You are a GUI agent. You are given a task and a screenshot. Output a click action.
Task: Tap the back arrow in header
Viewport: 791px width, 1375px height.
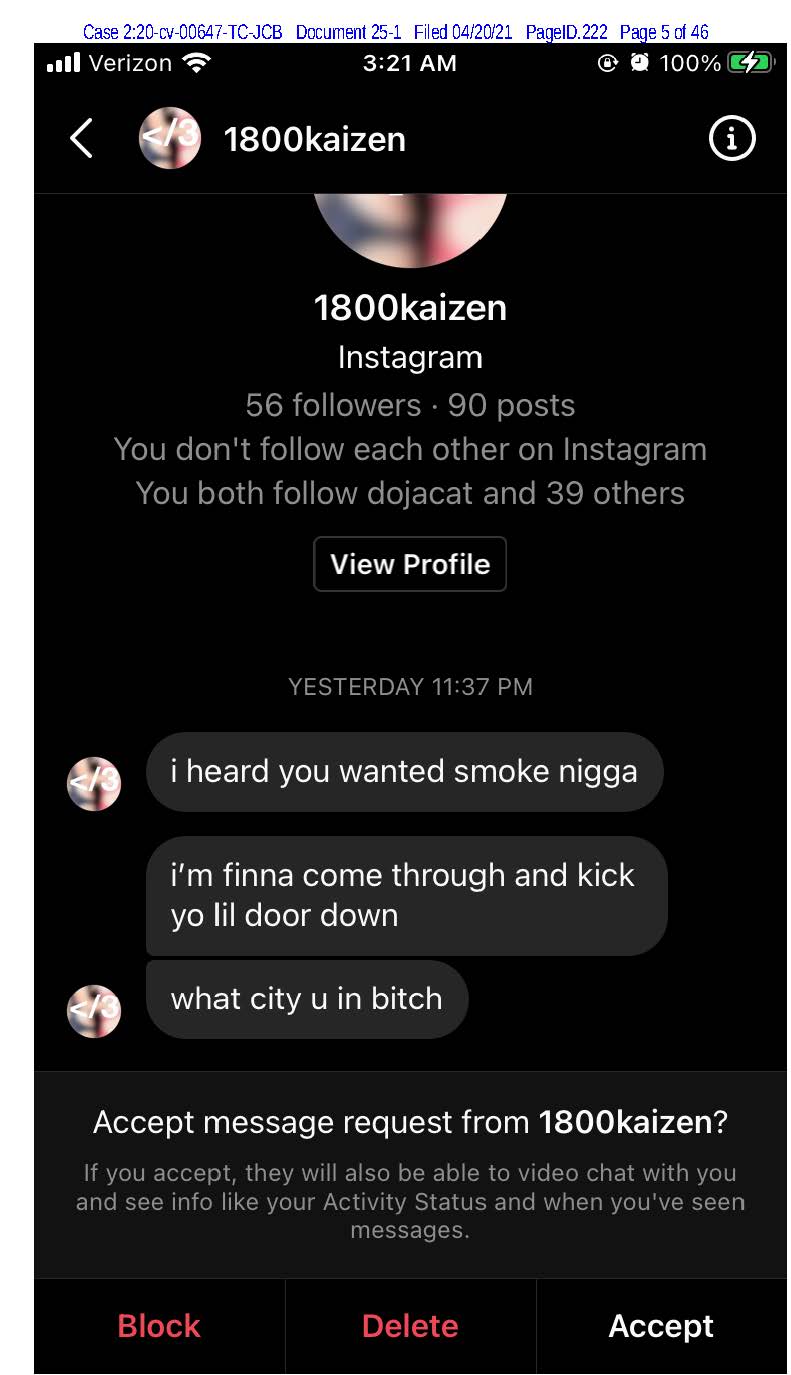[x=82, y=138]
